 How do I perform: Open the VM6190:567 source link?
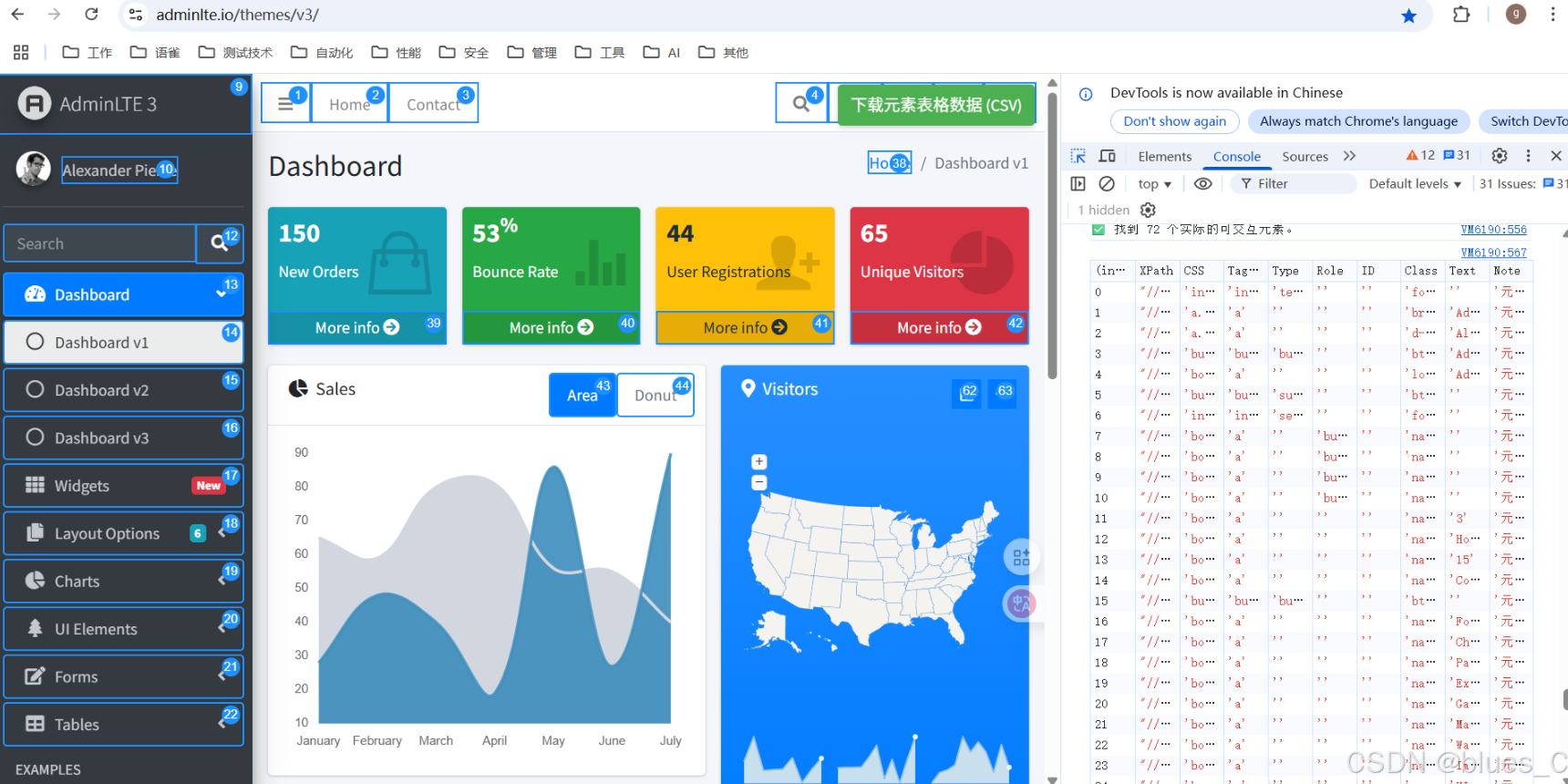point(1493,253)
